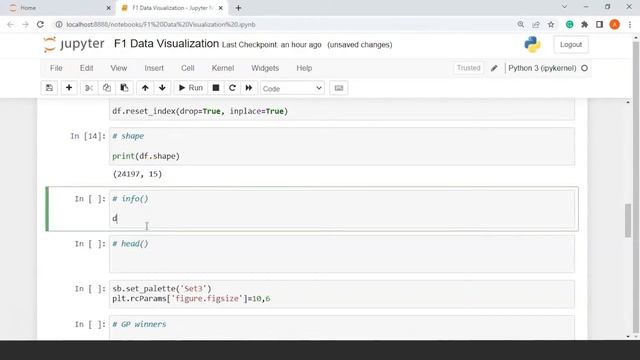This screenshot has height=360, width=640.
Task: Click the browser address bar URL
Action: point(161,24)
